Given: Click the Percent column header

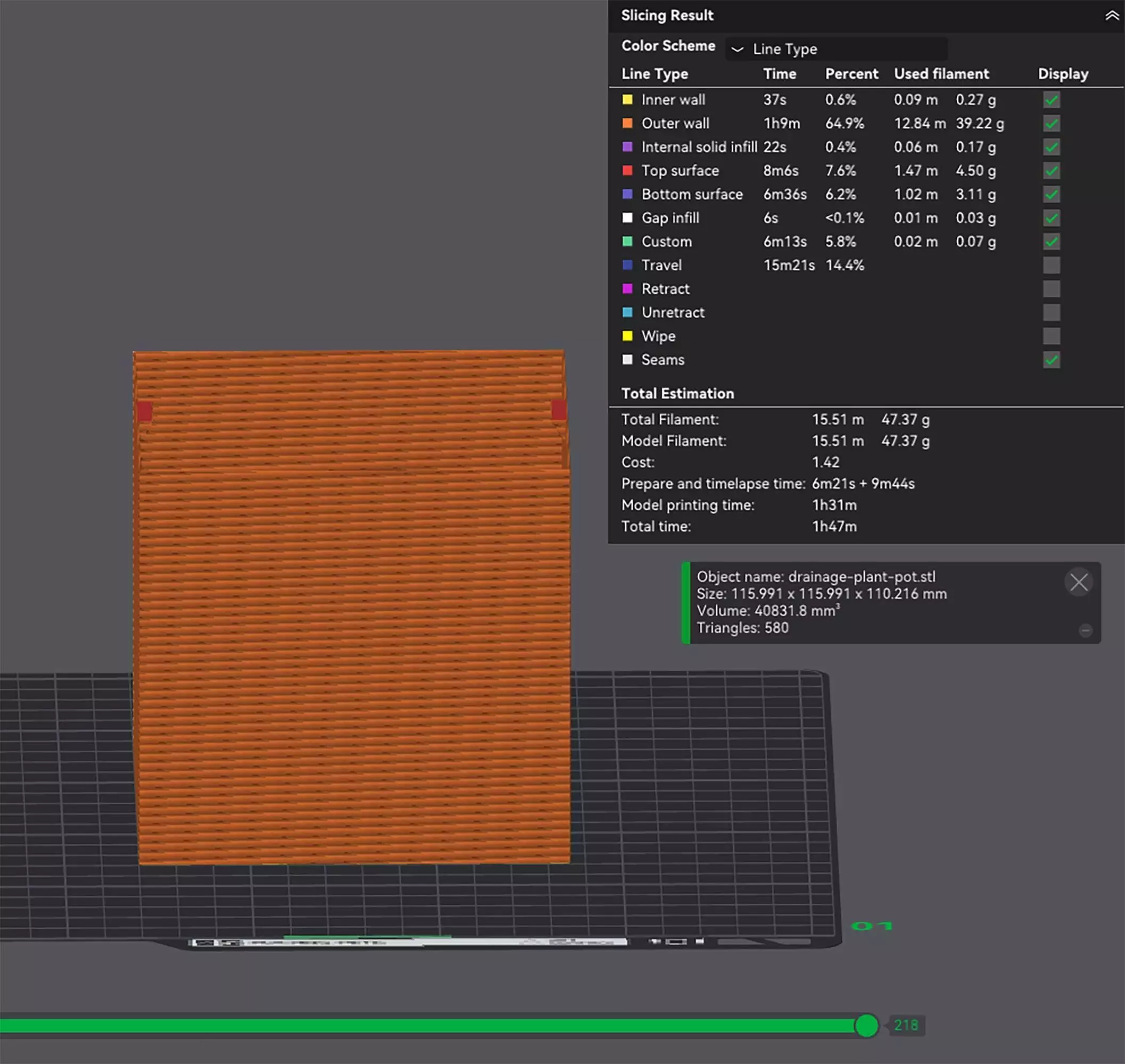Looking at the screenshot, I should [851, 74].
